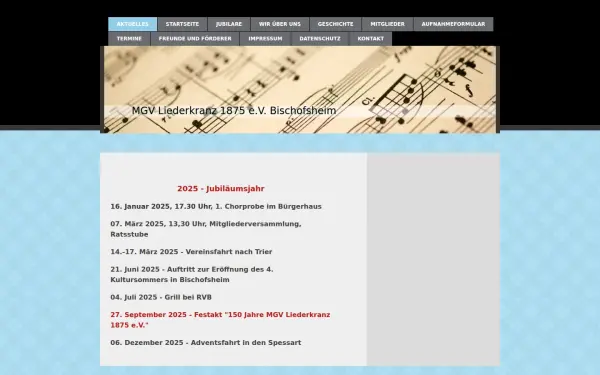
Task: Click the MGV Liederkranz 1875 e.V. Bischofsheim title
Action: (234, 111)
